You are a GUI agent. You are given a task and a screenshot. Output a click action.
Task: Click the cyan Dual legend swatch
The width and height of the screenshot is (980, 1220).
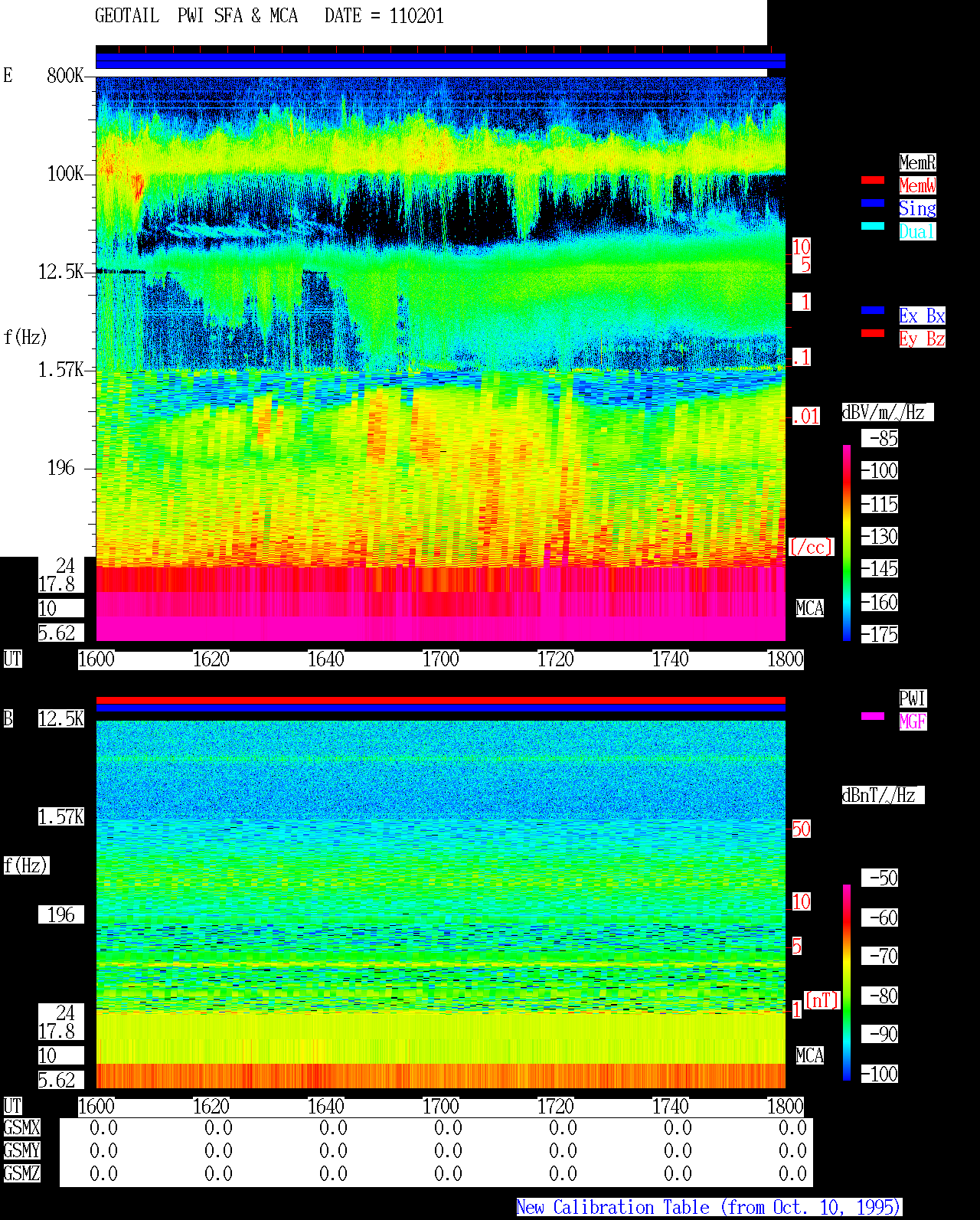coord(873,226)
